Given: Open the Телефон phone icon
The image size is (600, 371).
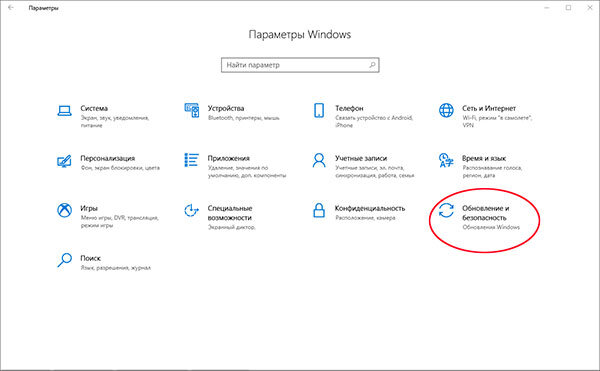Looking at the screenshot, I should pyautogui.click(x=319, y=110).
